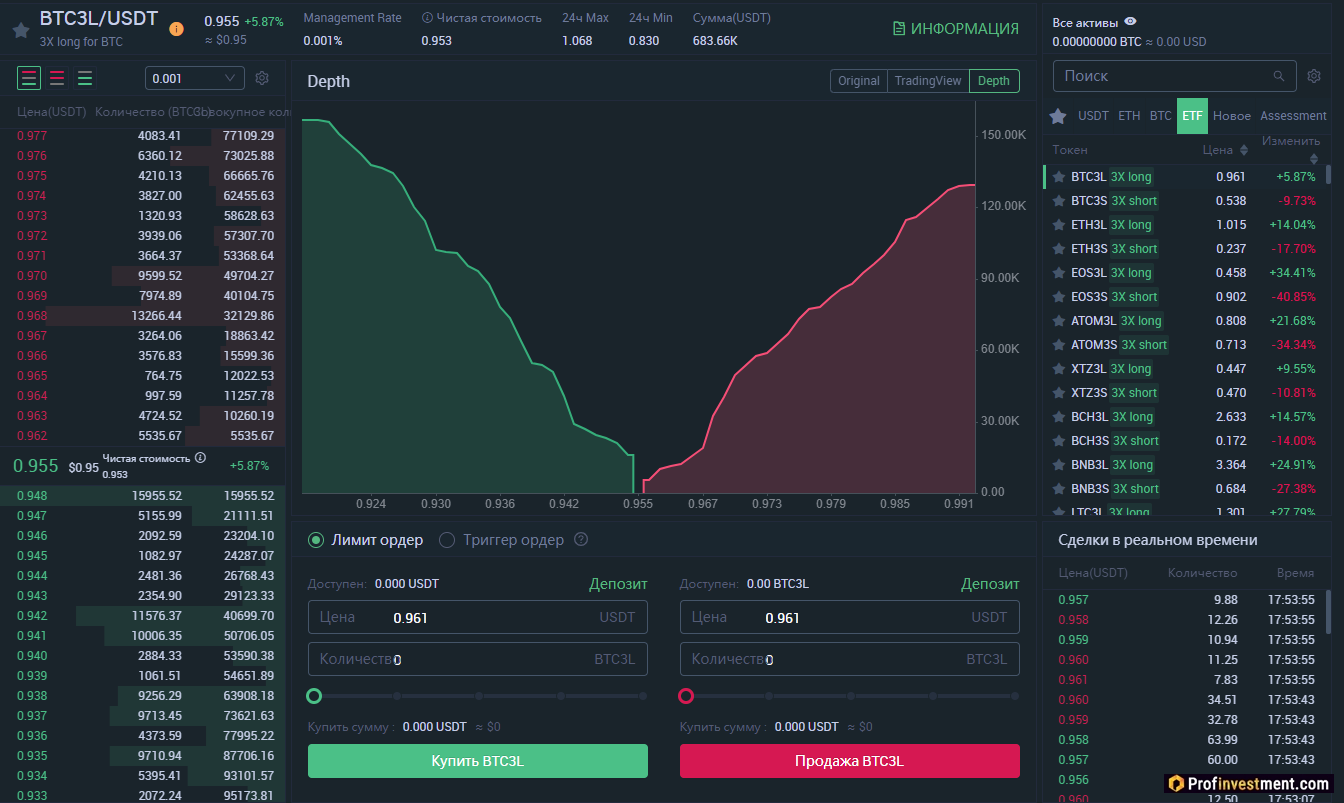Open ETF market tab
Viewport: 1344px width, 803px height.
point(1192,116)
